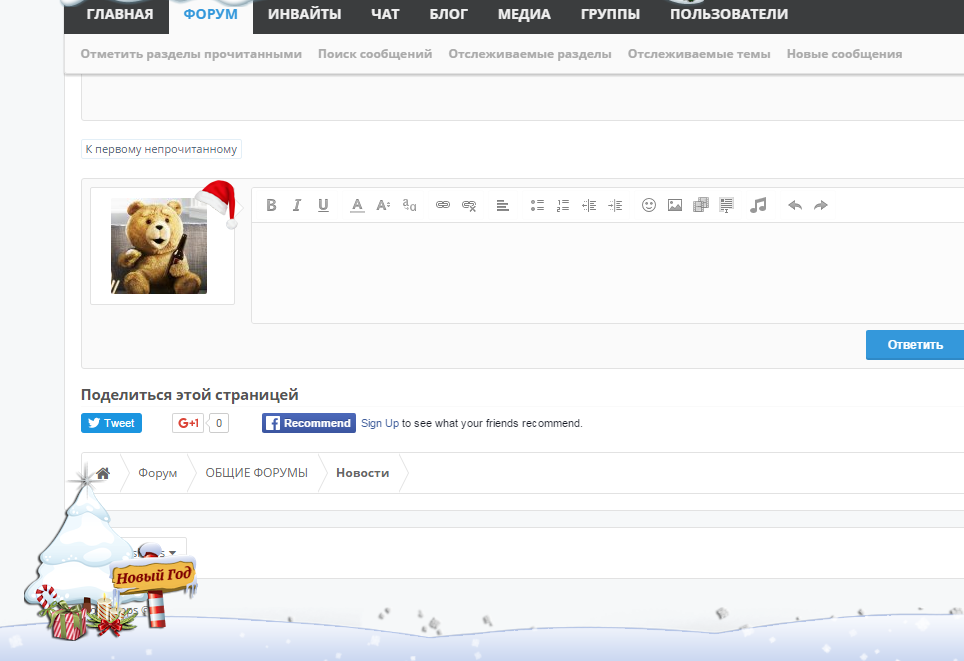
Task: Click the music note audio icon
Action: click(758, 205)
